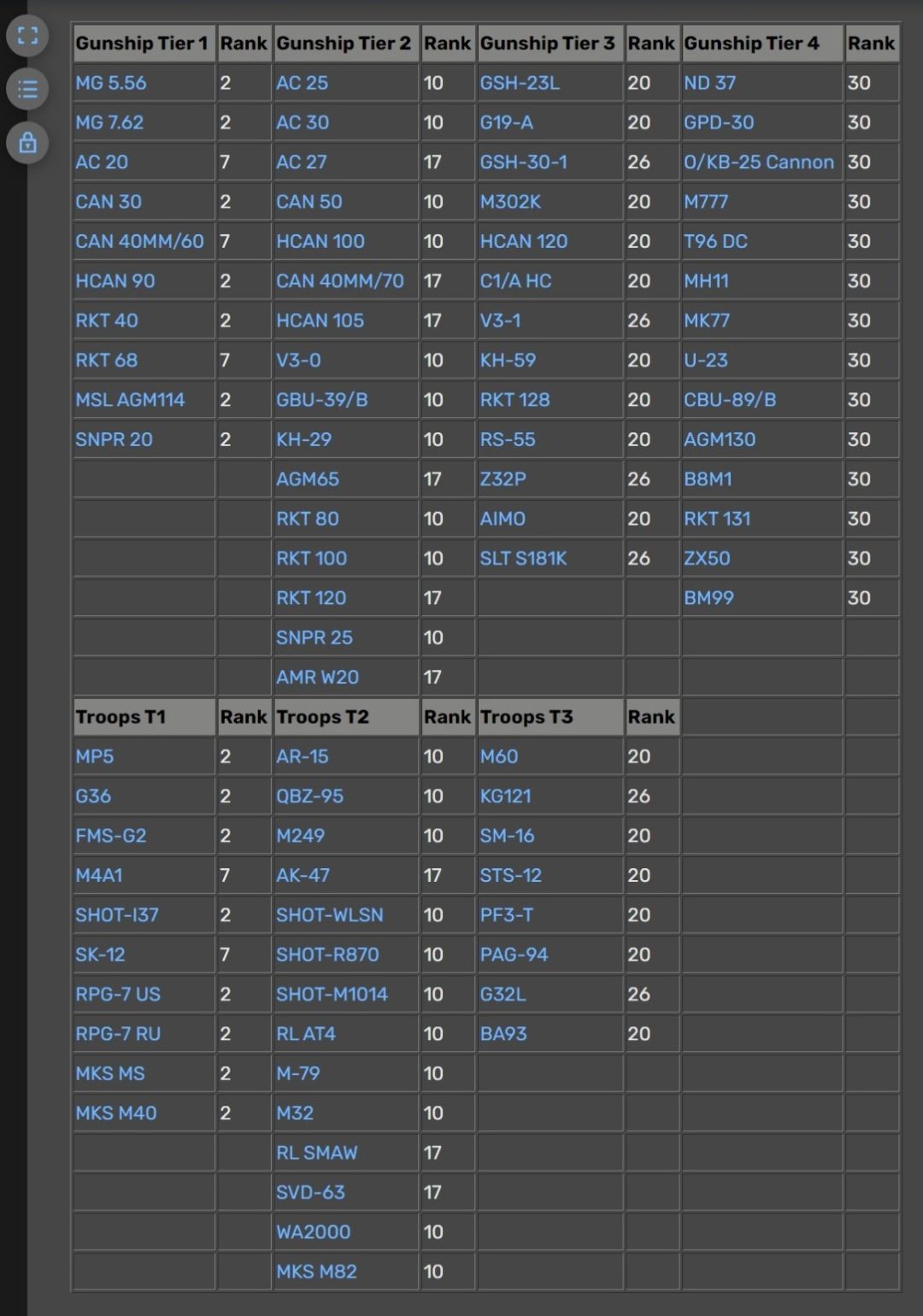The image size is (923, 1316).
Task: Select the BM99 link
Action: click(x=708, y=598)
